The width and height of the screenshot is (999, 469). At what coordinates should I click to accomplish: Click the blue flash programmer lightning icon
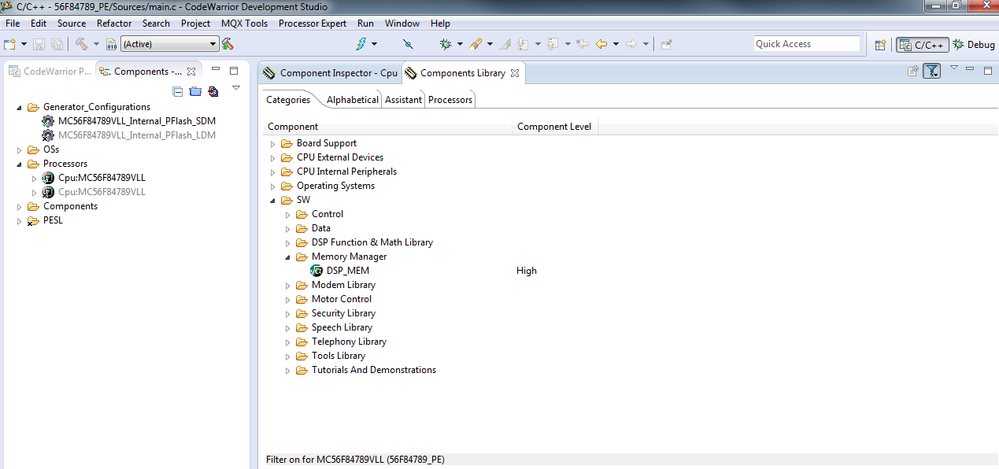point(362,43)
